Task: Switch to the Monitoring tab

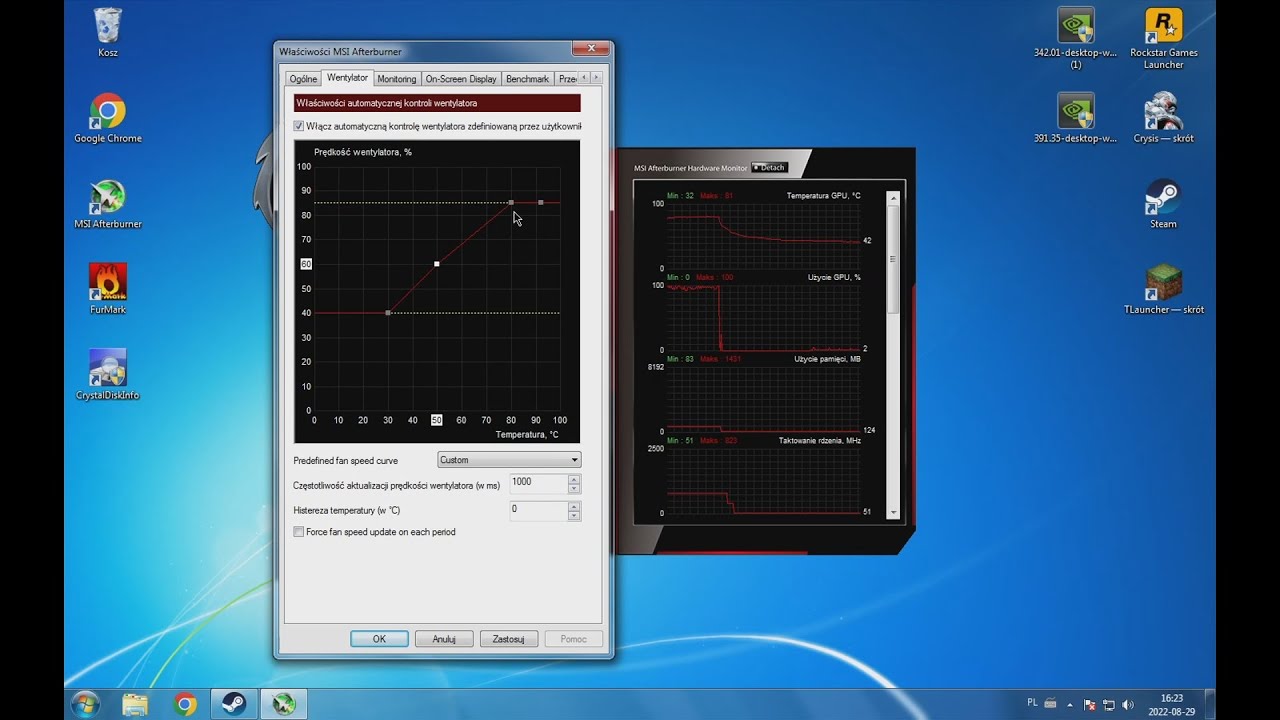Action: pyautogui.click(x=397, y=79)
